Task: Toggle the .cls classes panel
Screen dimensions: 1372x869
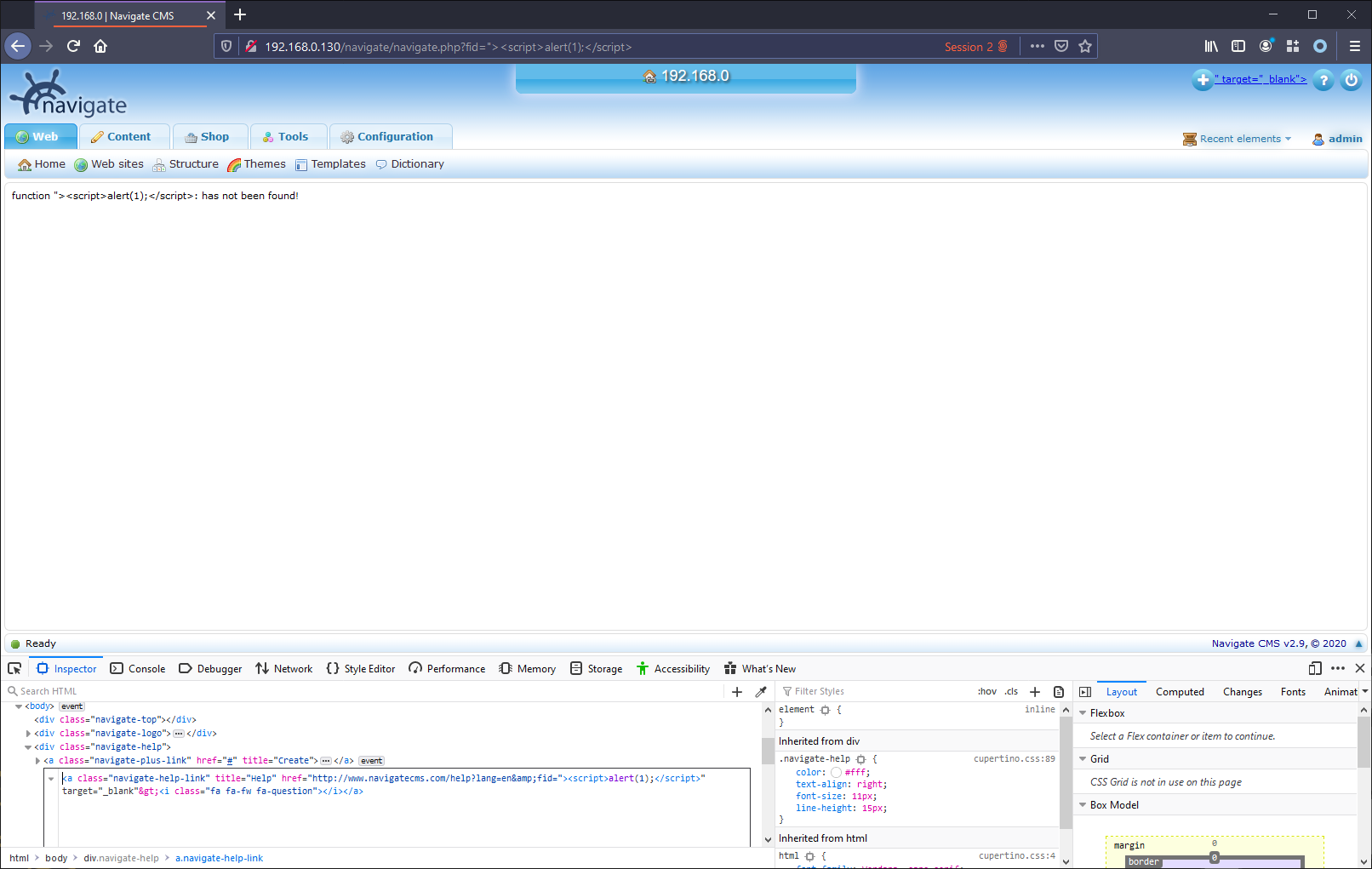Action: click(1011, 692)
